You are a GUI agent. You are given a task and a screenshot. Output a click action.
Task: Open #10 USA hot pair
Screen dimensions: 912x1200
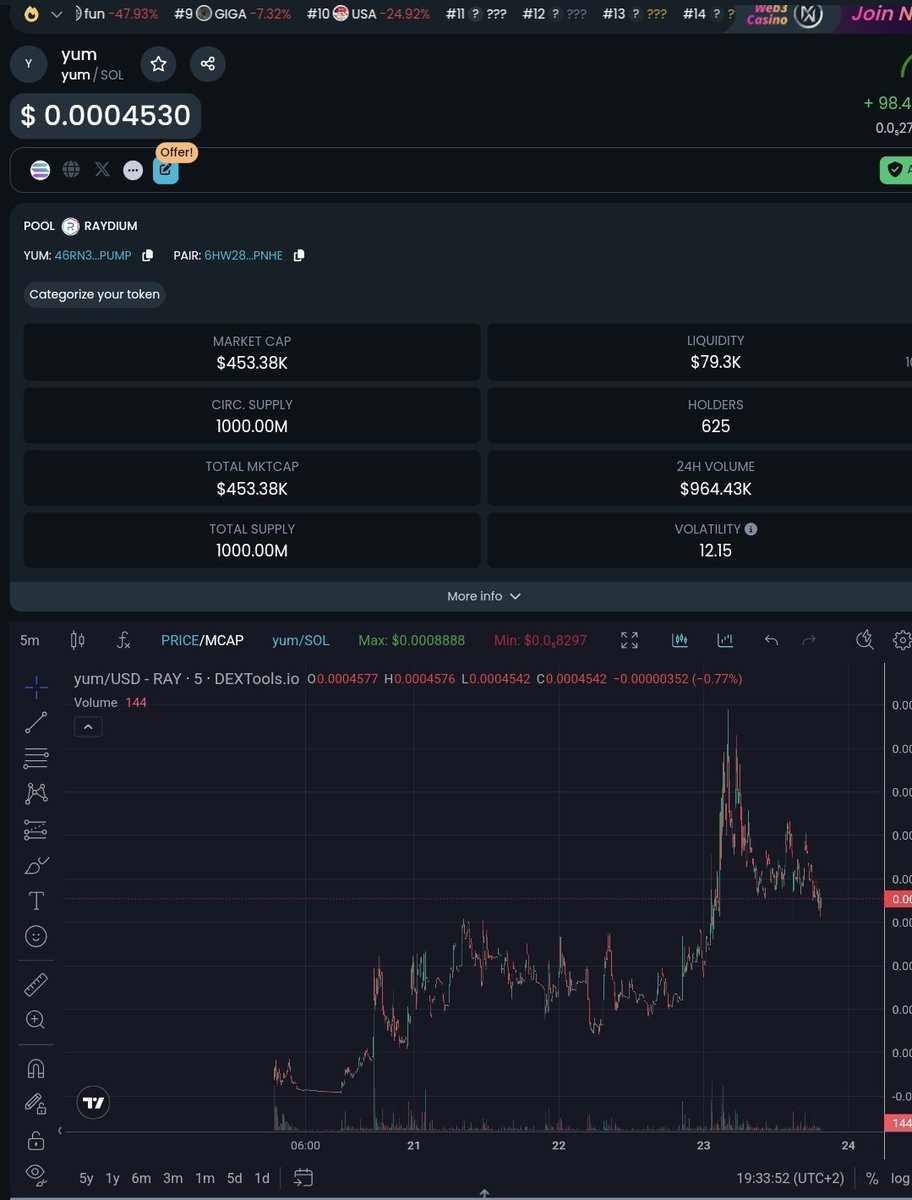click(x=369, y=14)
